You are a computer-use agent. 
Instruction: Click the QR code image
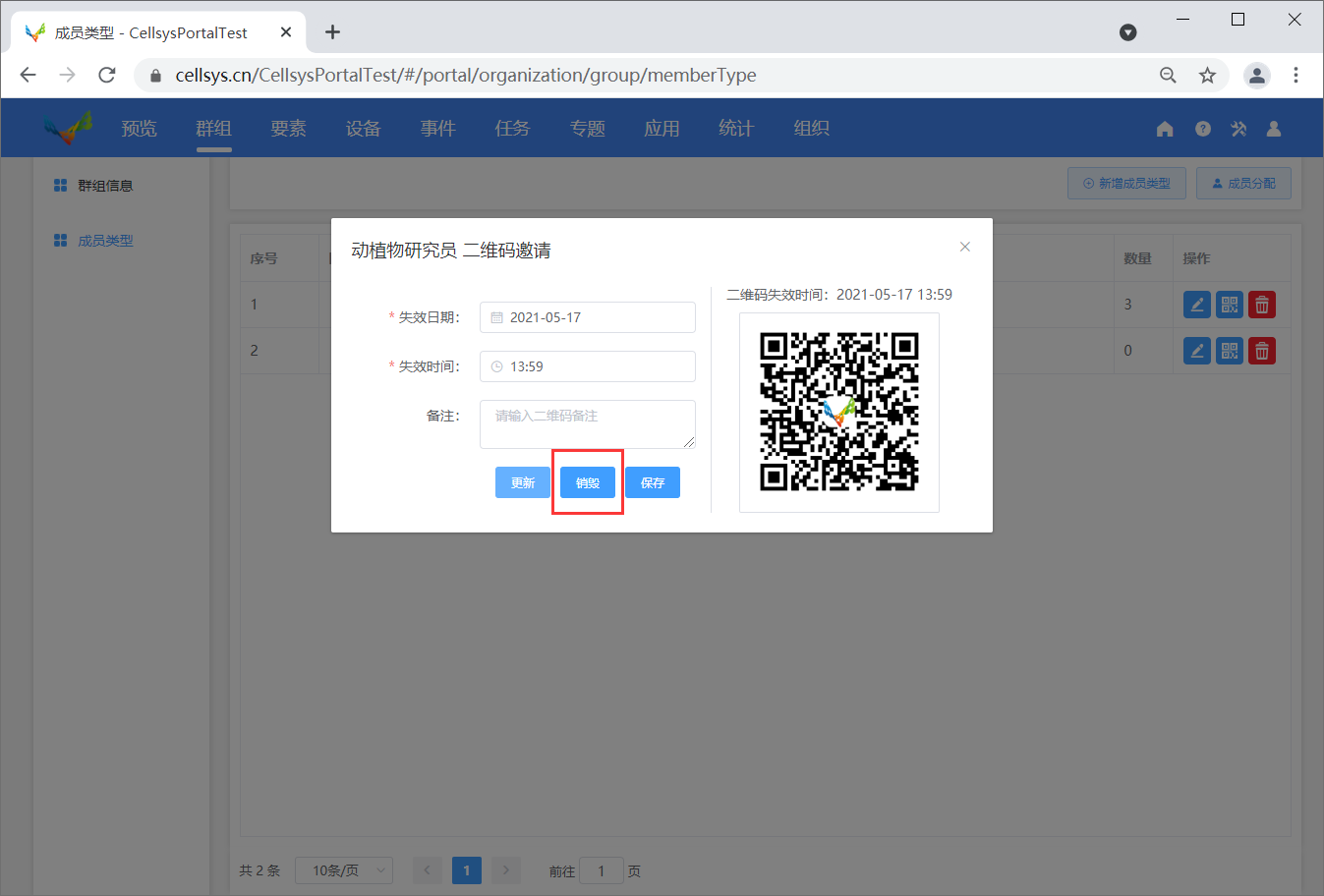point(839,412)
